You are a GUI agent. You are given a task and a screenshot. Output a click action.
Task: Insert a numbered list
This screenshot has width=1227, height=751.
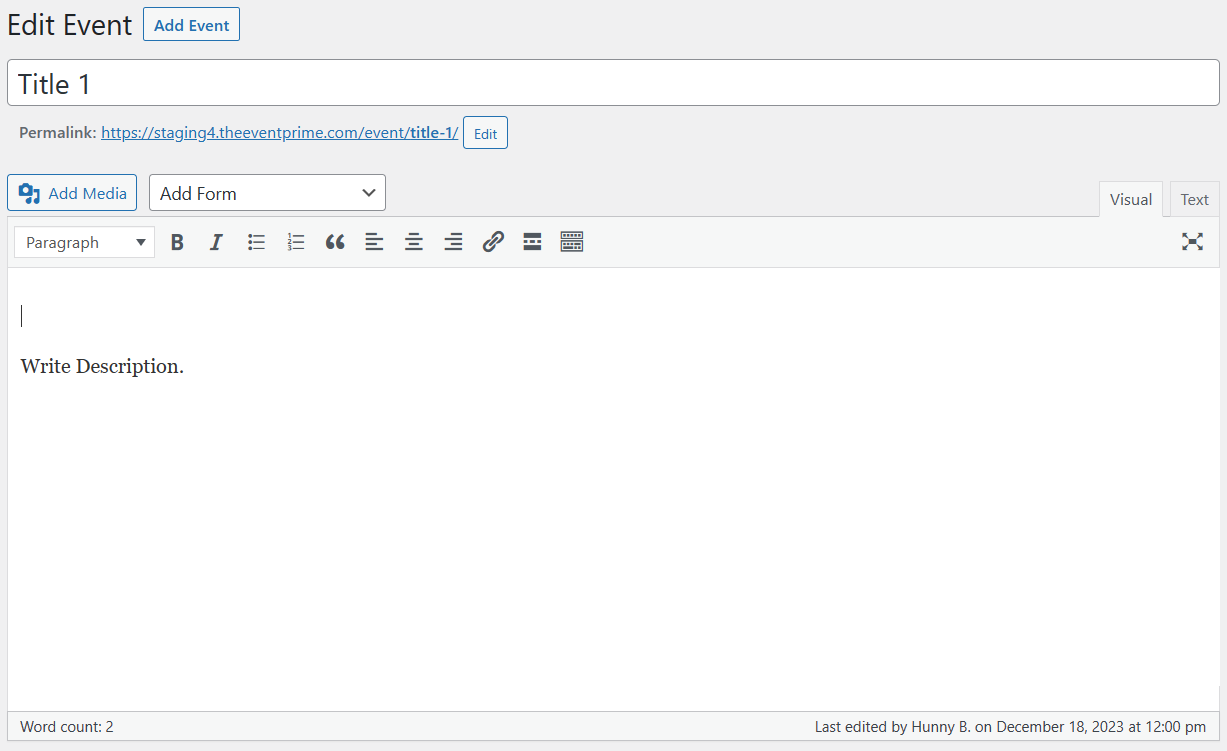tap(295, 242)
